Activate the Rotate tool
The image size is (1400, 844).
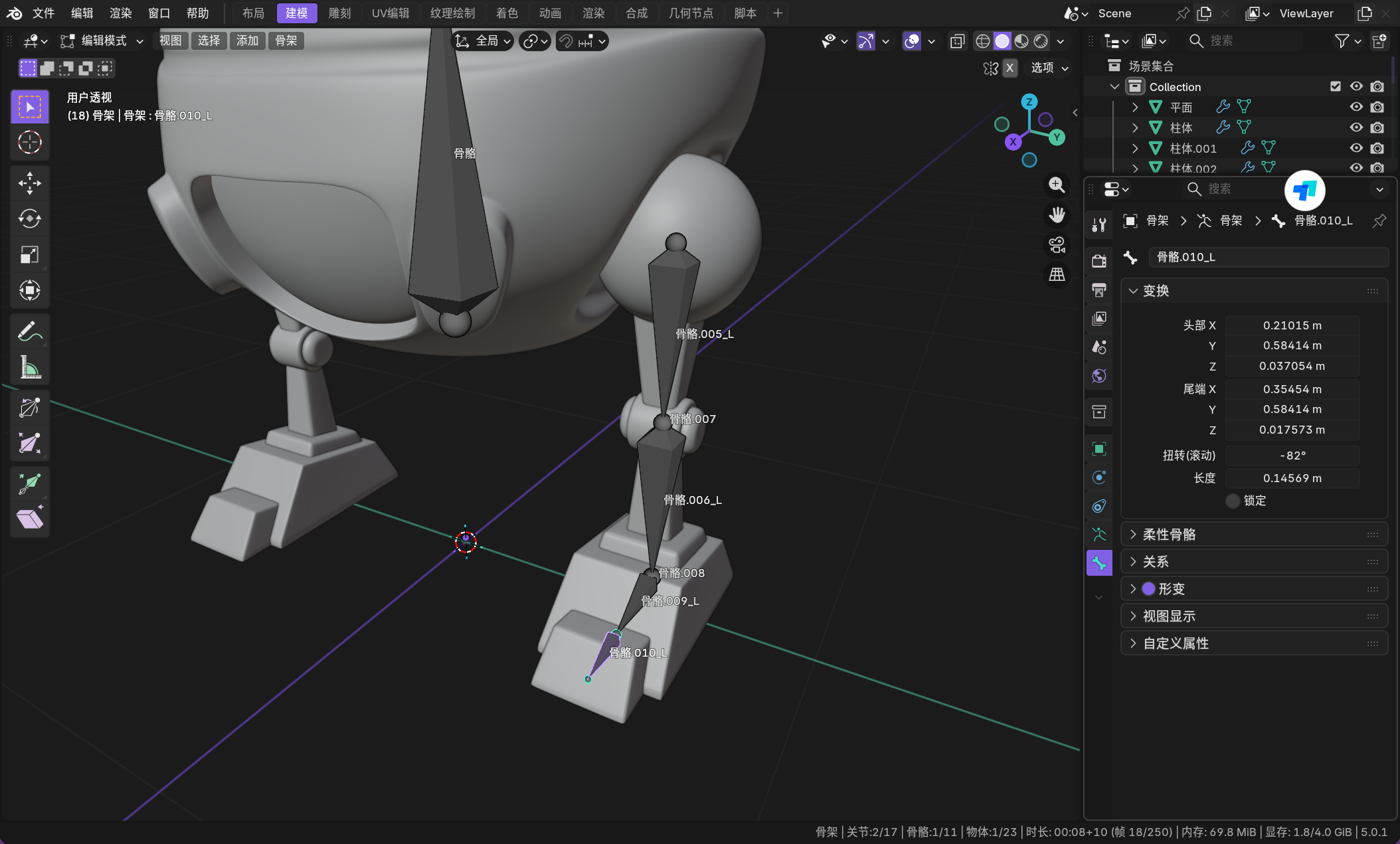point(30,218)
